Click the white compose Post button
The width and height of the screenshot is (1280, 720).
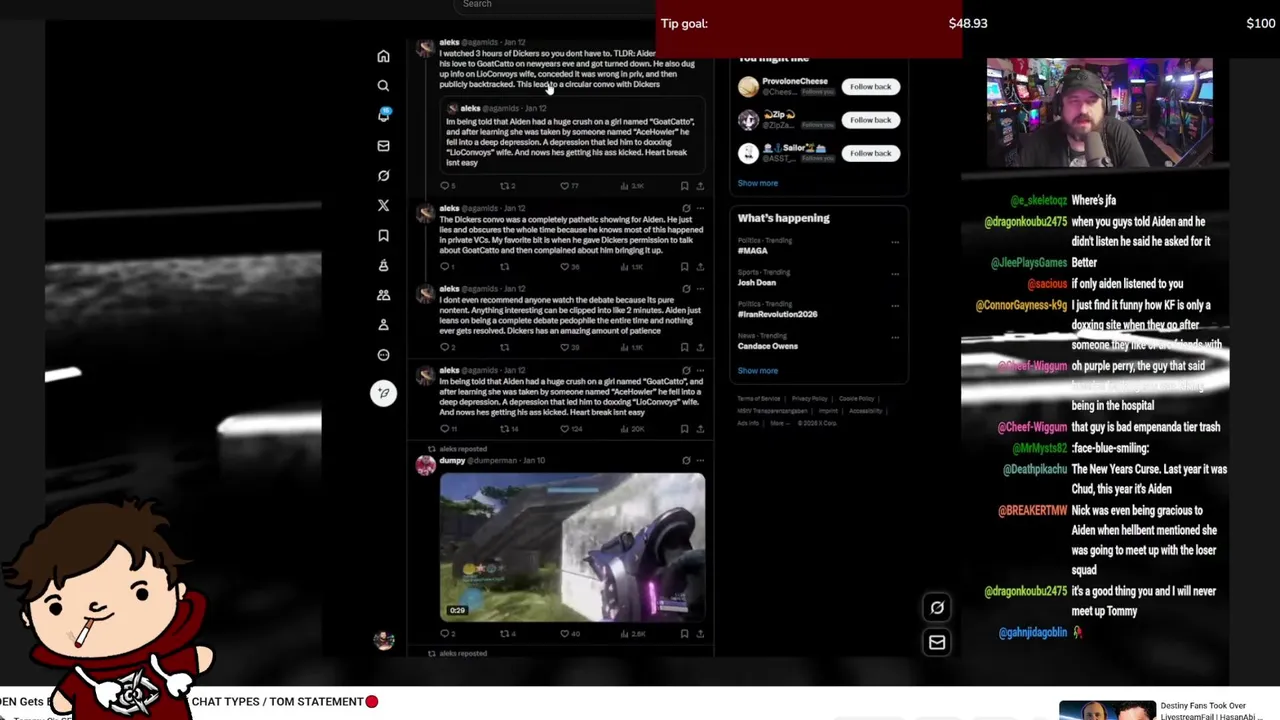click(383, 393)
